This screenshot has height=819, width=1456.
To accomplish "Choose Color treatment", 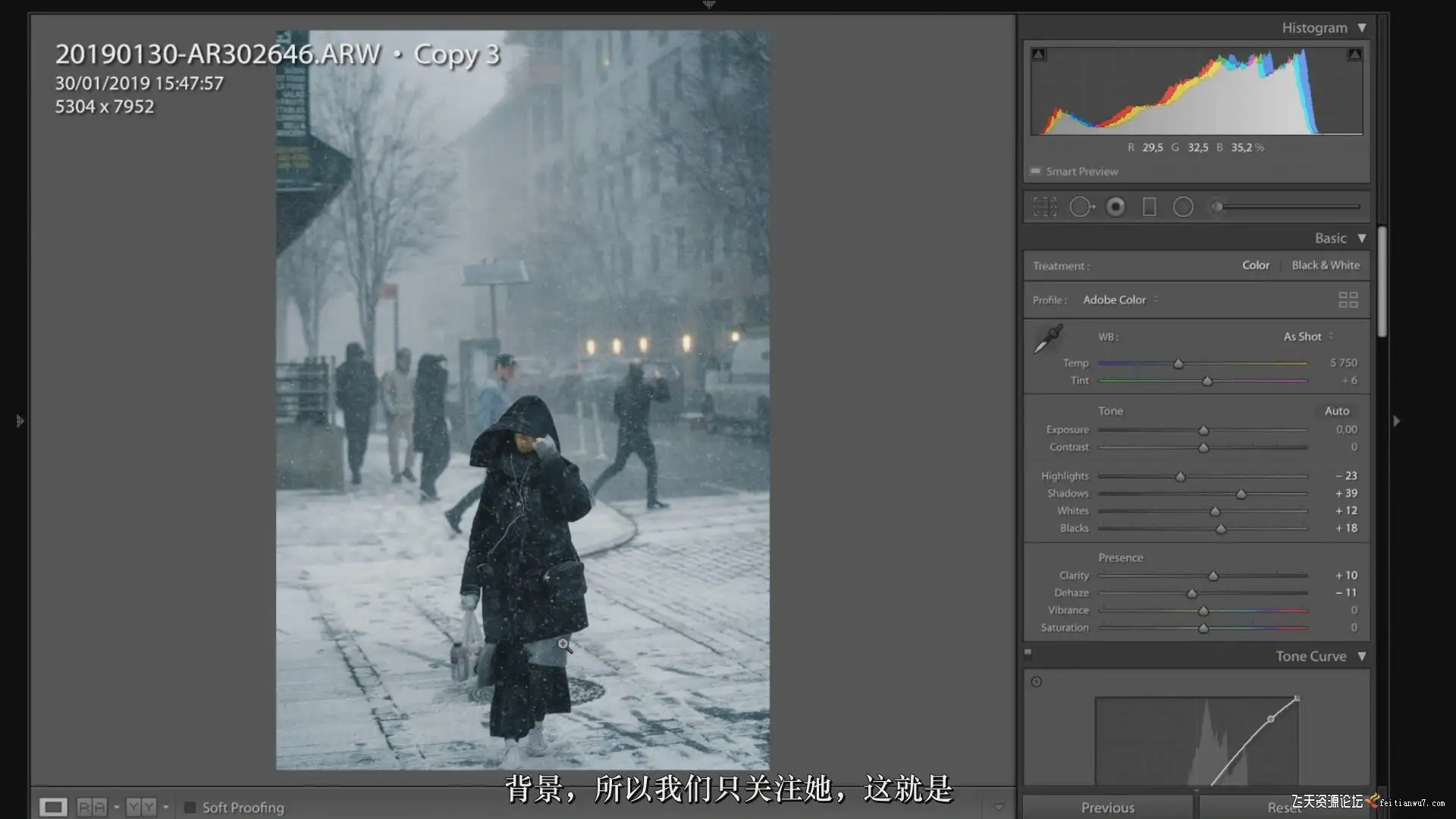I will pyautogui.click(x=1255, y=265).
